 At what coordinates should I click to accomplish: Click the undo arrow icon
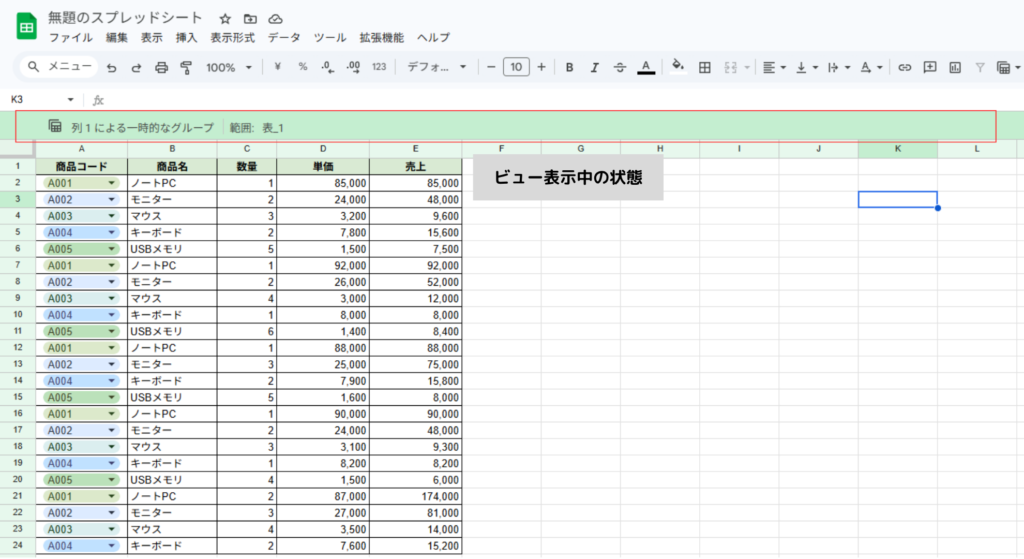tap(111, 68)
